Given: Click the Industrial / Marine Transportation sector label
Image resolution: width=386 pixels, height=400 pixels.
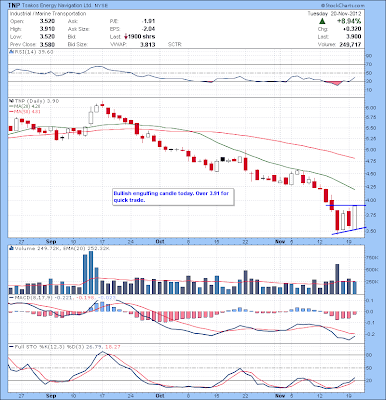Looking at the screenshot, I should (x=48, y=14).
